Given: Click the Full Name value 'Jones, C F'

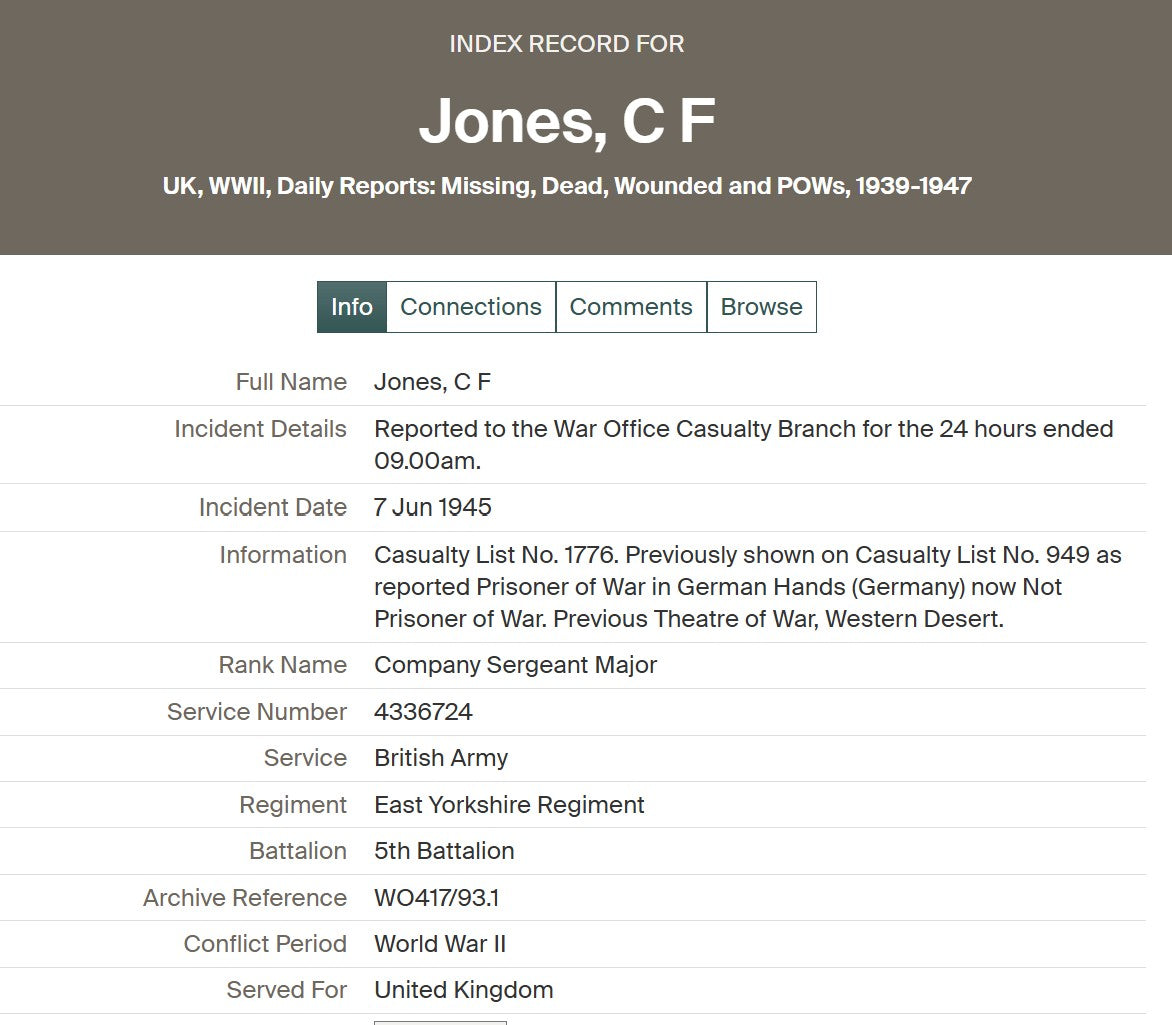Looking at the screenshot, I should point(432,382).
